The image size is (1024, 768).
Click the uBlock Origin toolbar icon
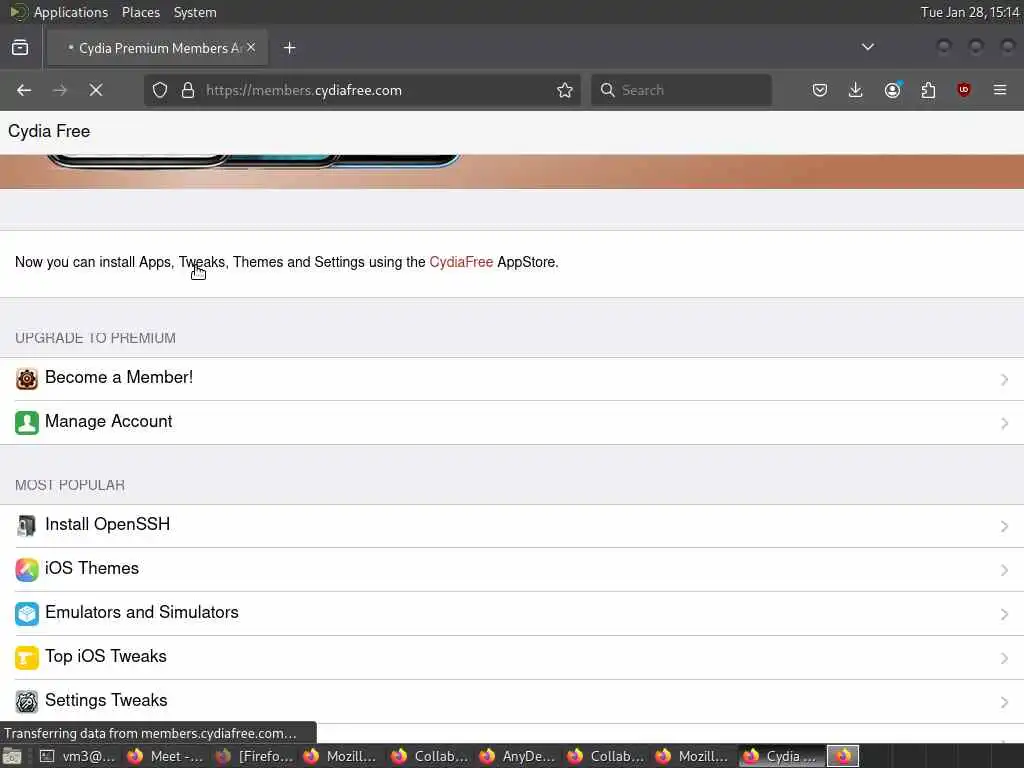(964, 90)
